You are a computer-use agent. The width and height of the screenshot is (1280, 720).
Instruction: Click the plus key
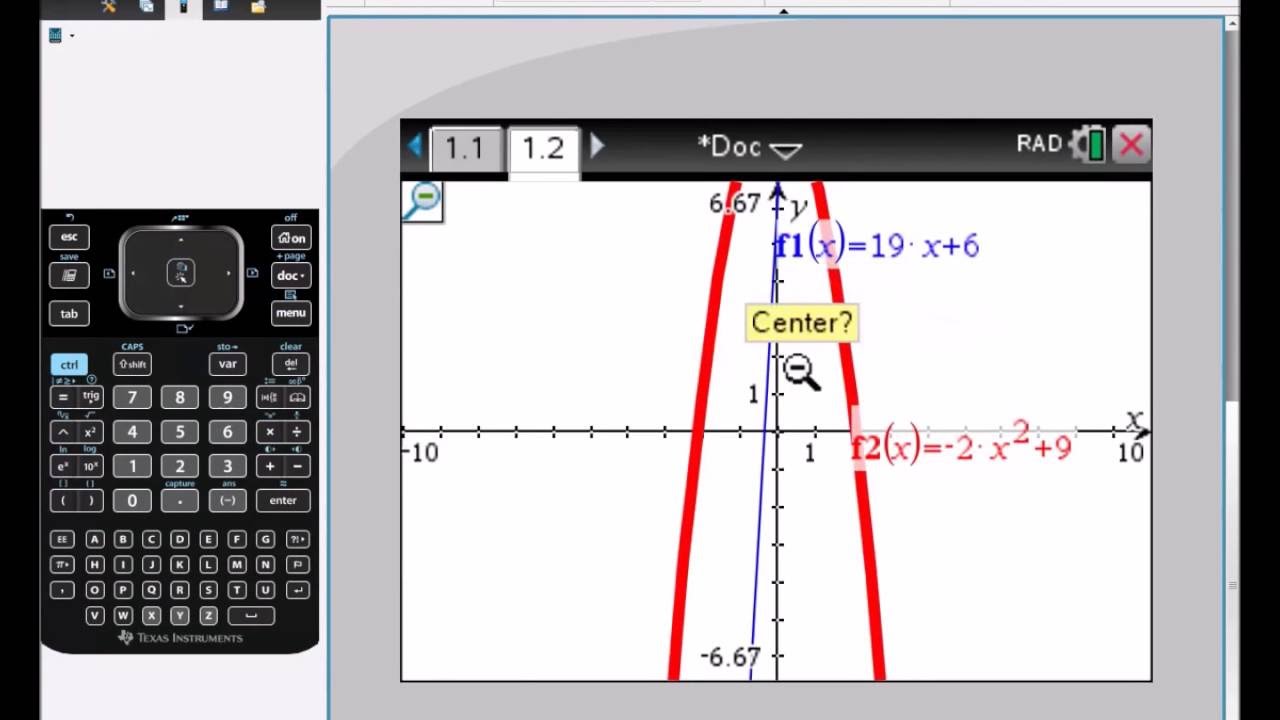pyautogui.click(x=269, y=466)
